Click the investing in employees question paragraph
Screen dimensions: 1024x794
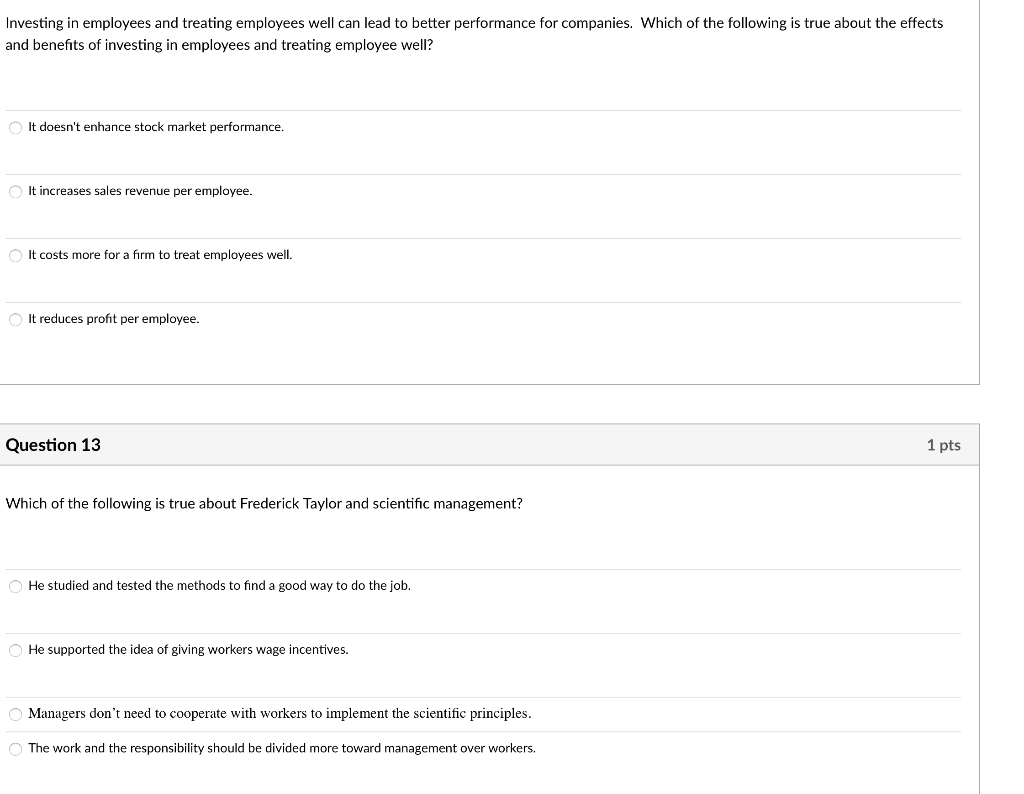pyautogui.click(x=474, y=34)
